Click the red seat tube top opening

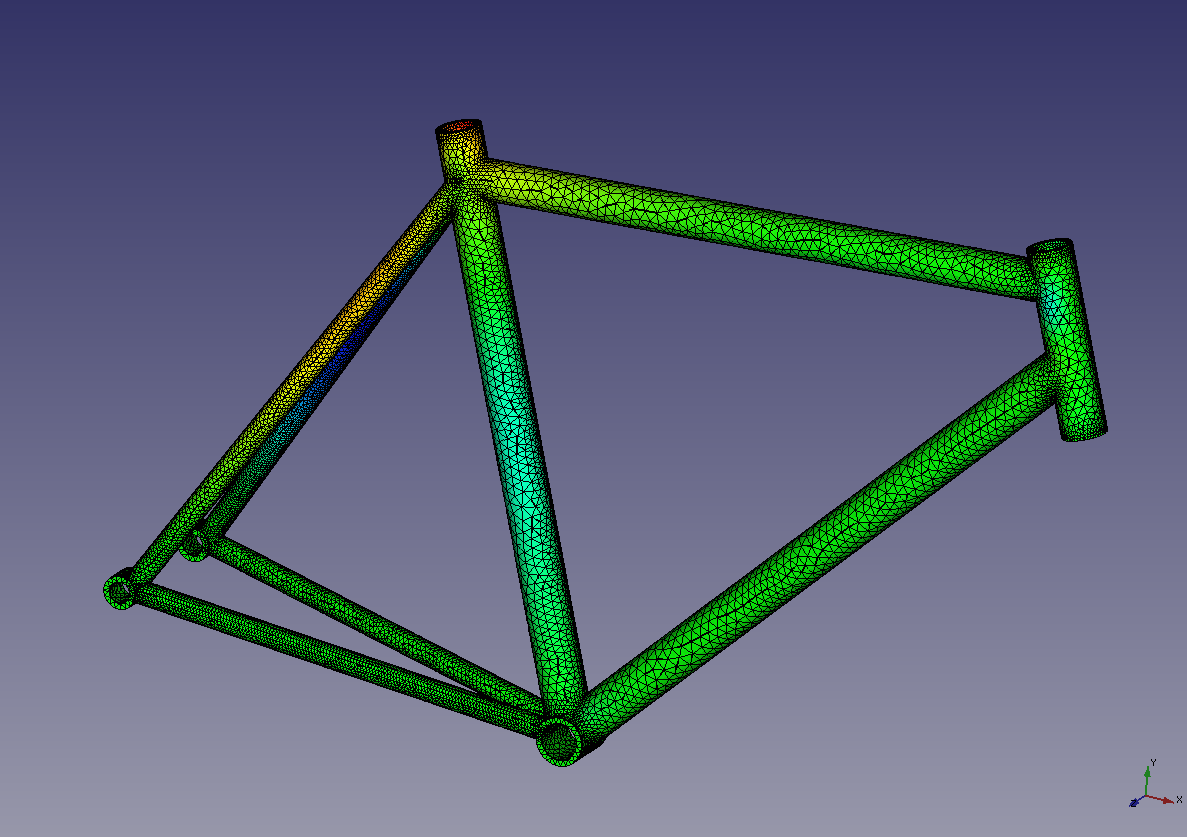(460, 126)
